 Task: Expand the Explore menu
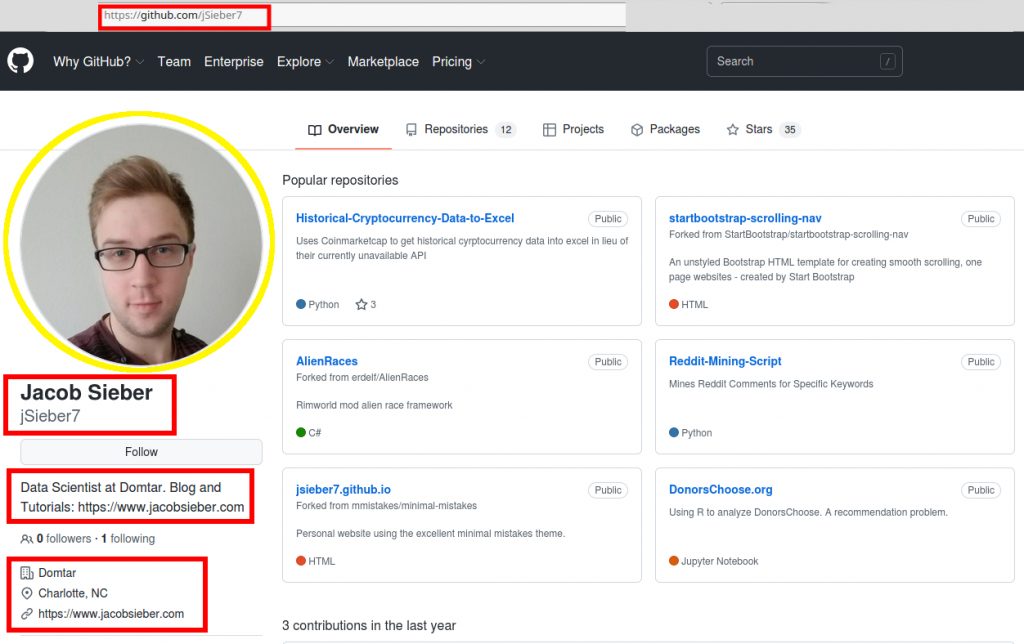(x=305, y=61)
